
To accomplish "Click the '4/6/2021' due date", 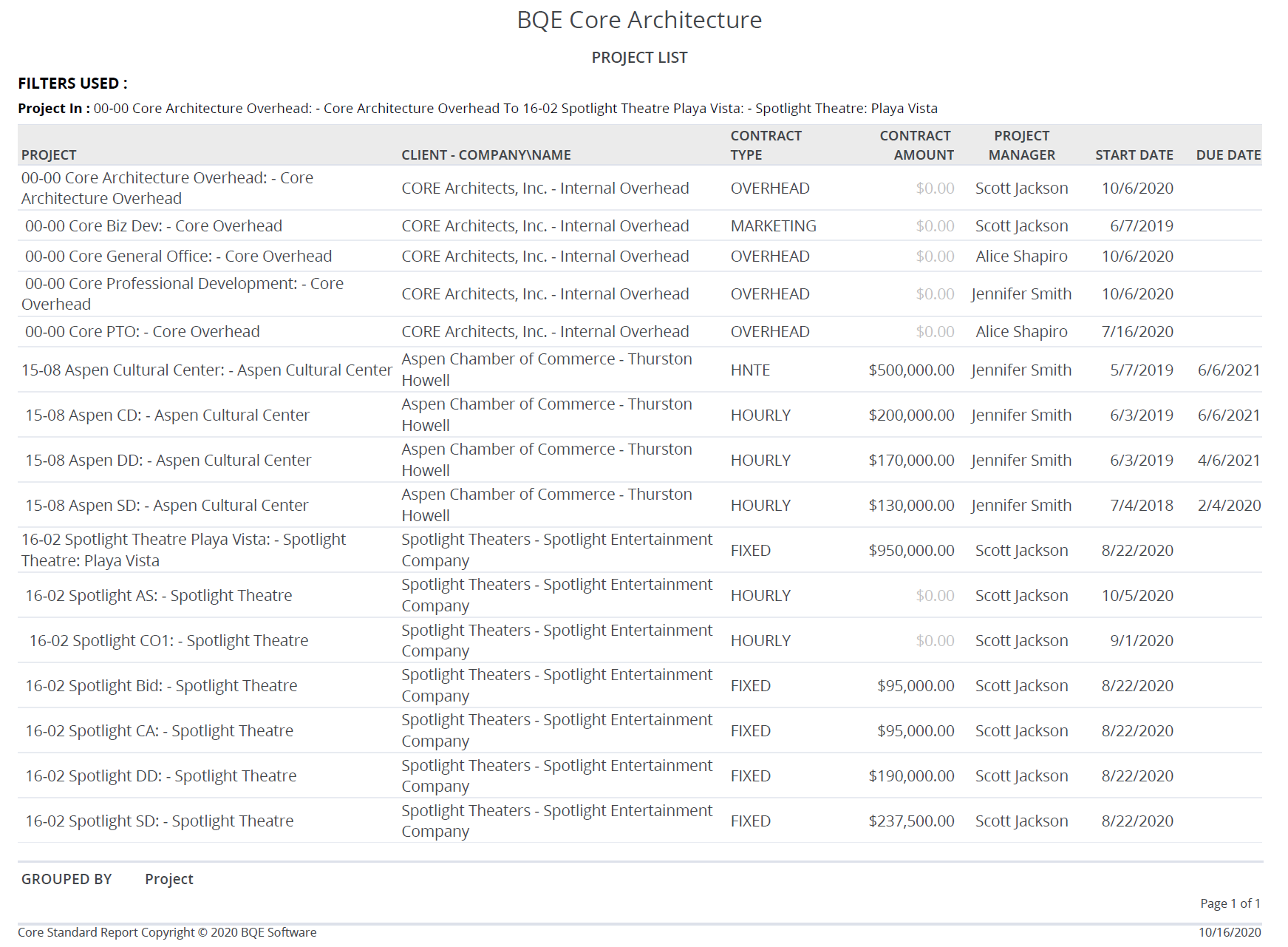I will 1229,461.
